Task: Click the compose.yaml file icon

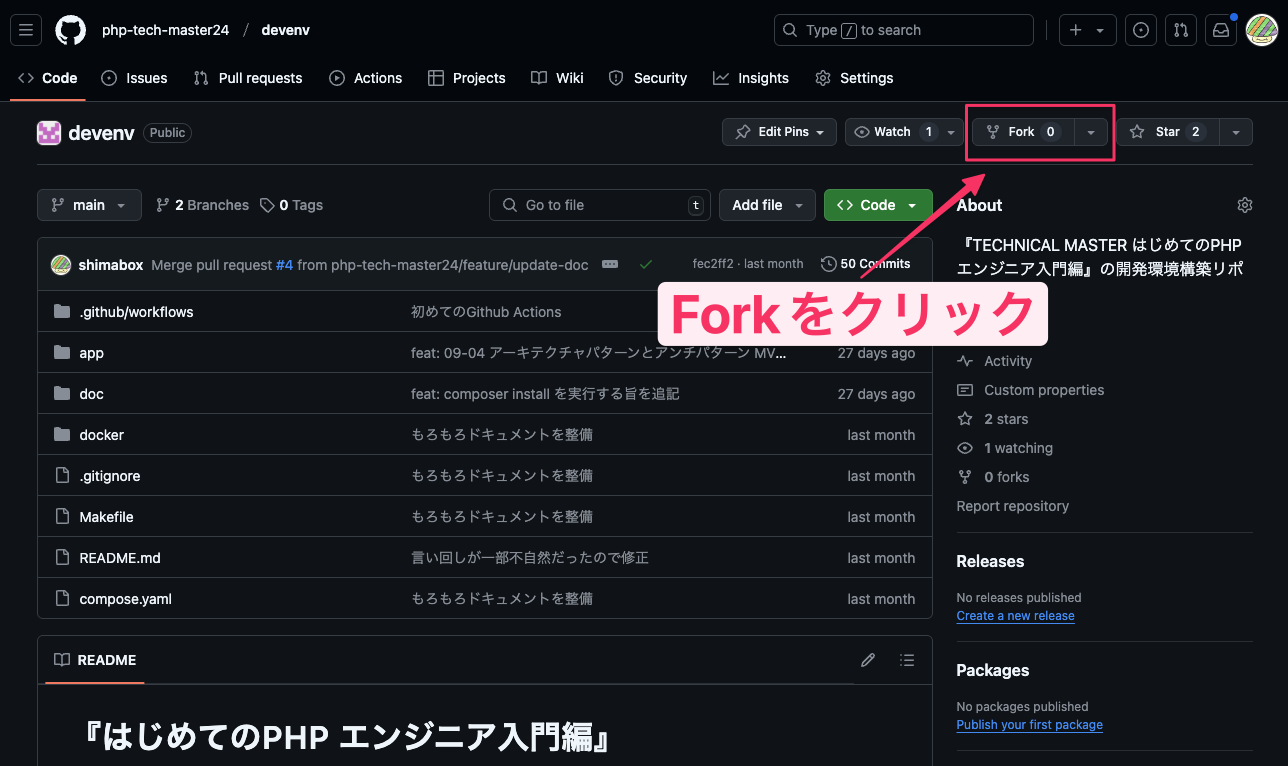Action: (62, 599)
